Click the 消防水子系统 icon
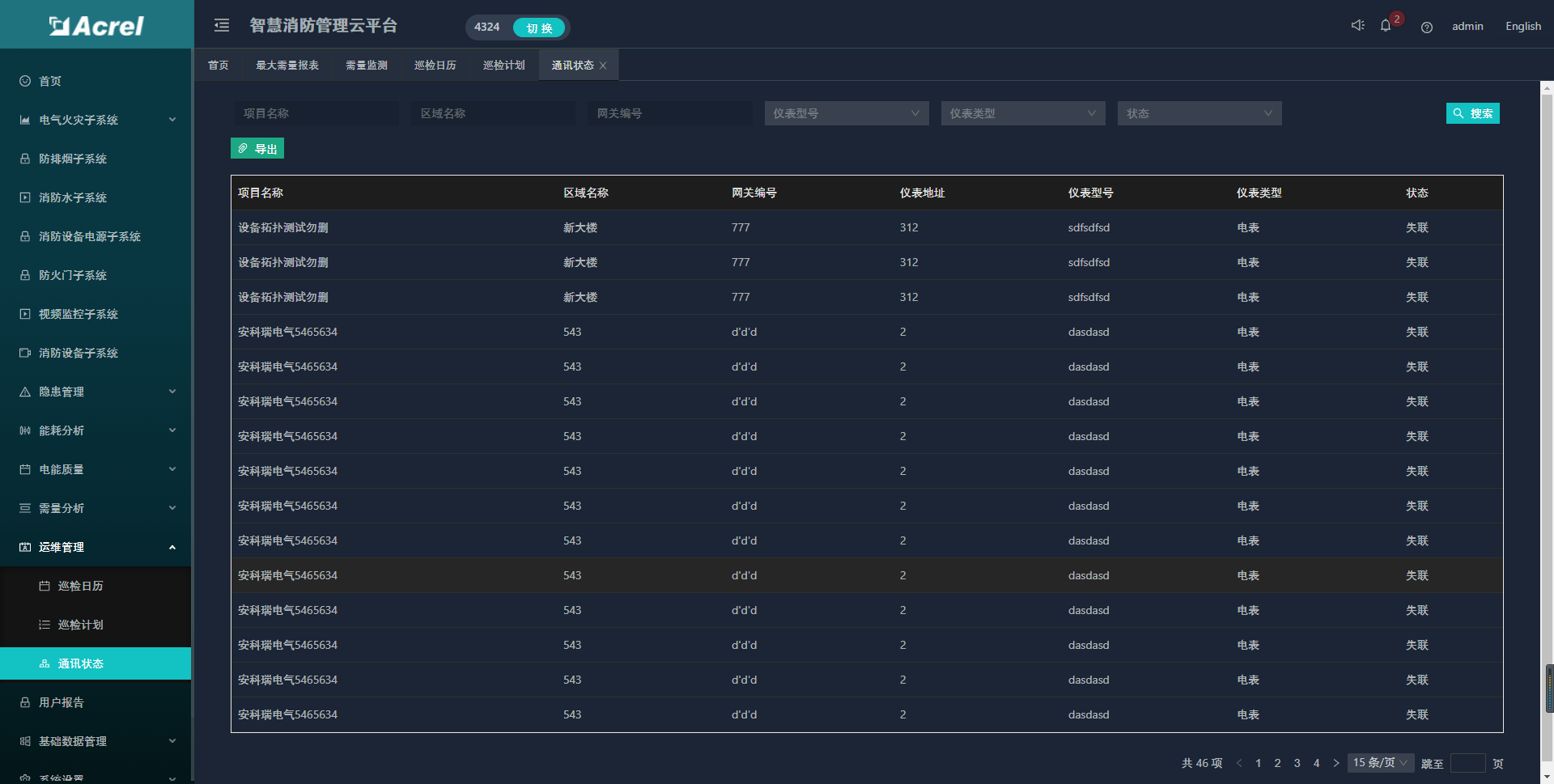The height and width of the screenshot is (784, 1554). click(x=25, y=197)
